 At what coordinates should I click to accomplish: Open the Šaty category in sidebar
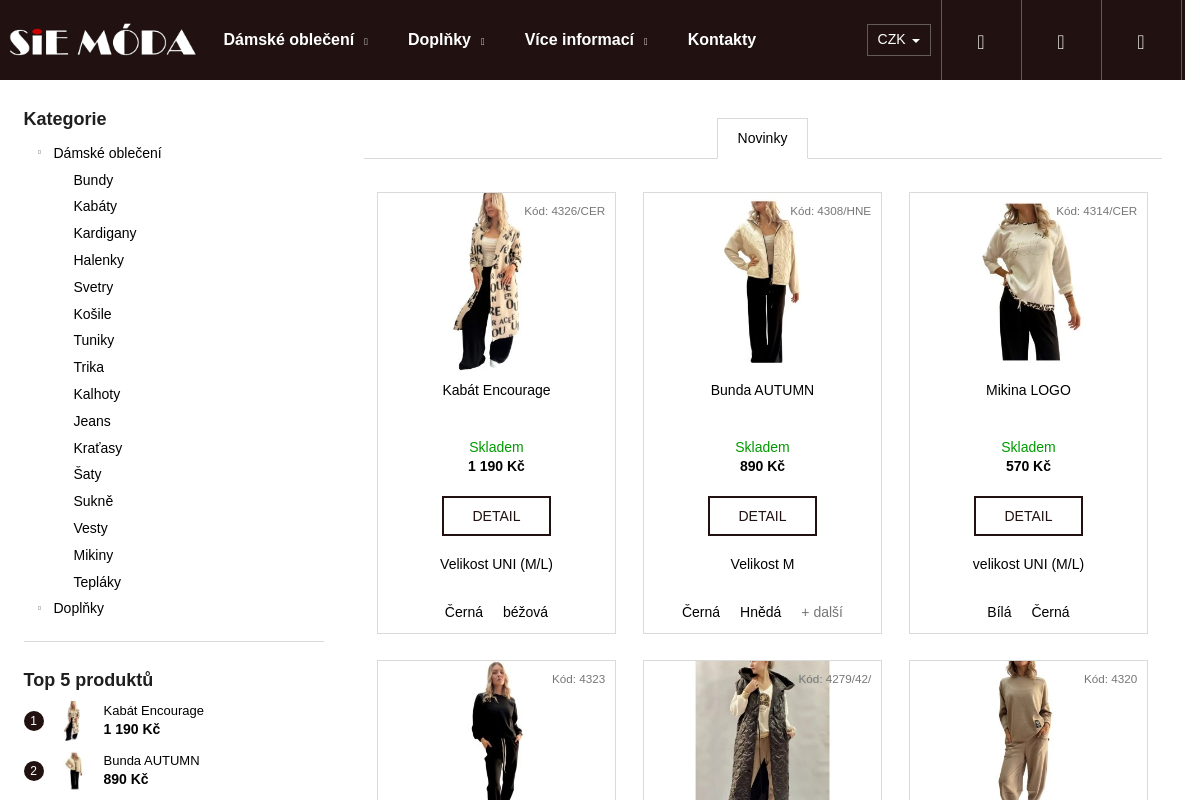(87, 474)
